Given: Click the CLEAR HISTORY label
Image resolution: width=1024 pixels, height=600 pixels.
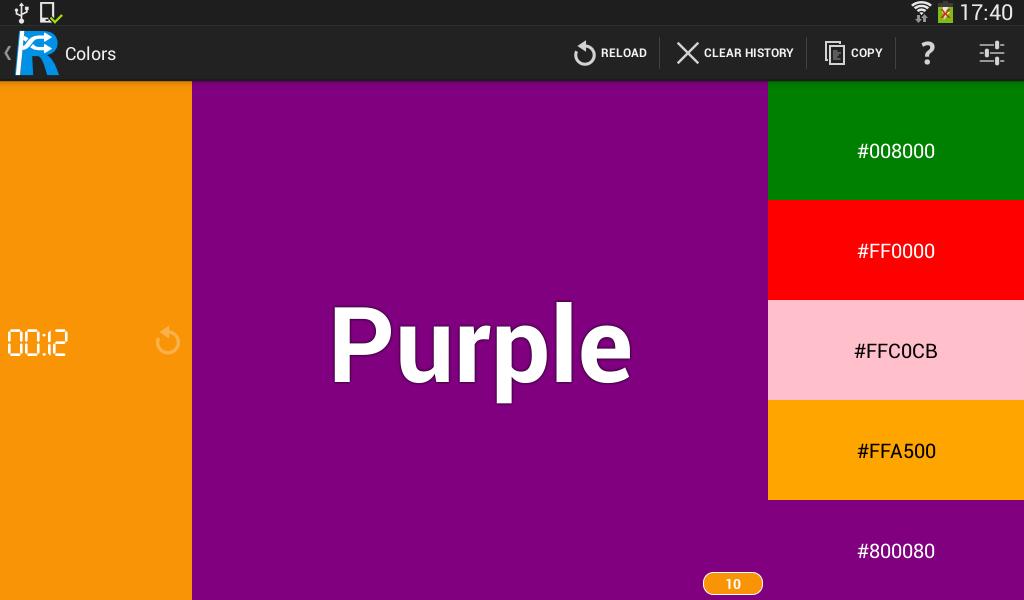Looking at the screenshot, I should point(748,53).
